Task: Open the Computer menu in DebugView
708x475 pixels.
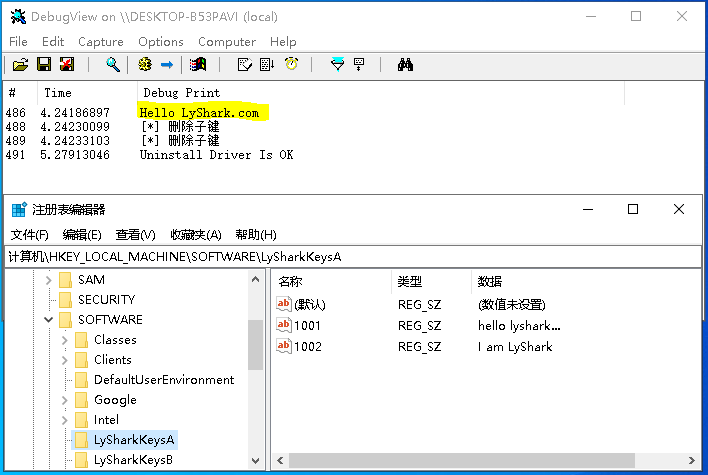Action: pos(227,42)
